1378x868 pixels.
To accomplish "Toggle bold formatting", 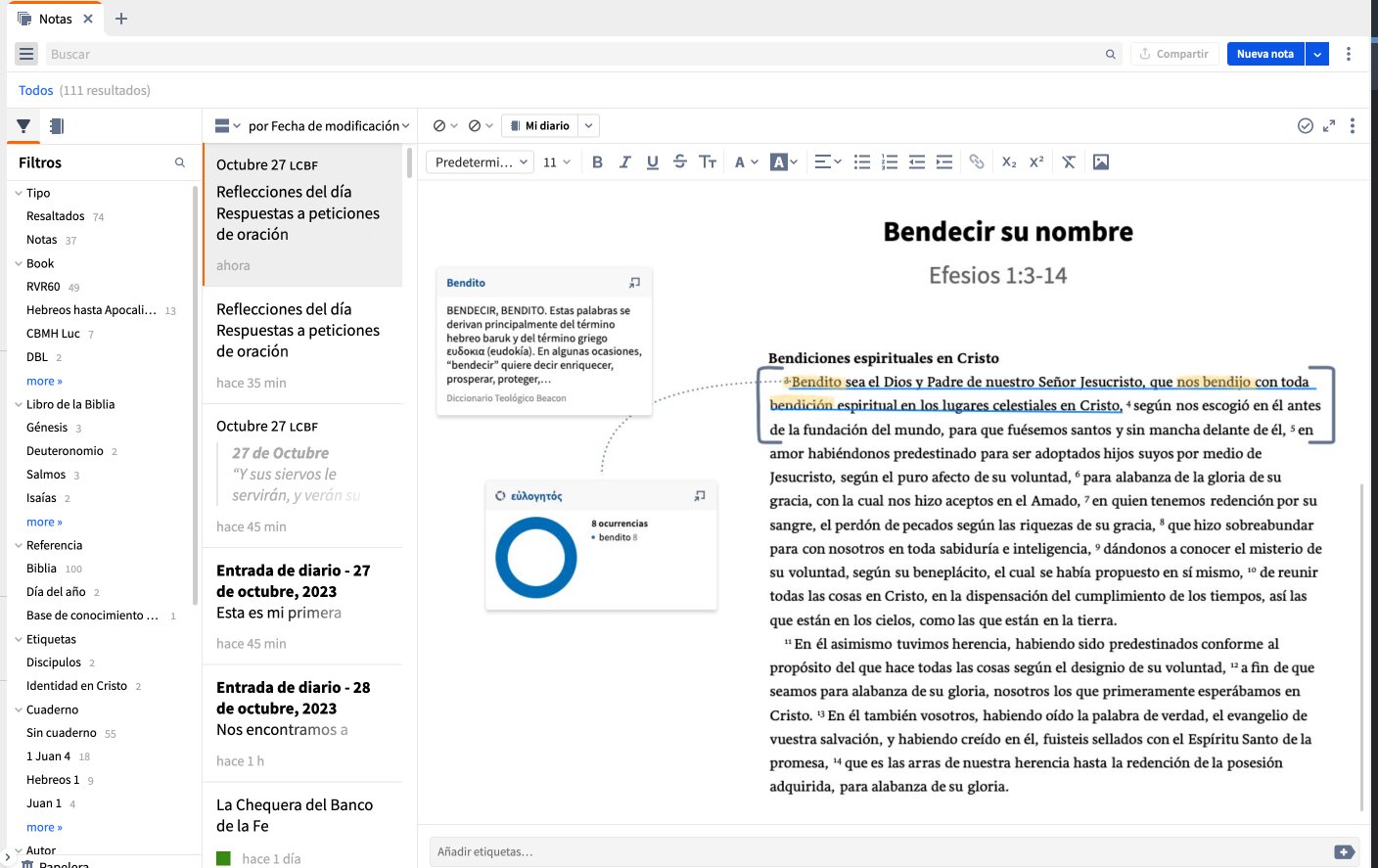I will pyautogui.click(x=597, y=162).
